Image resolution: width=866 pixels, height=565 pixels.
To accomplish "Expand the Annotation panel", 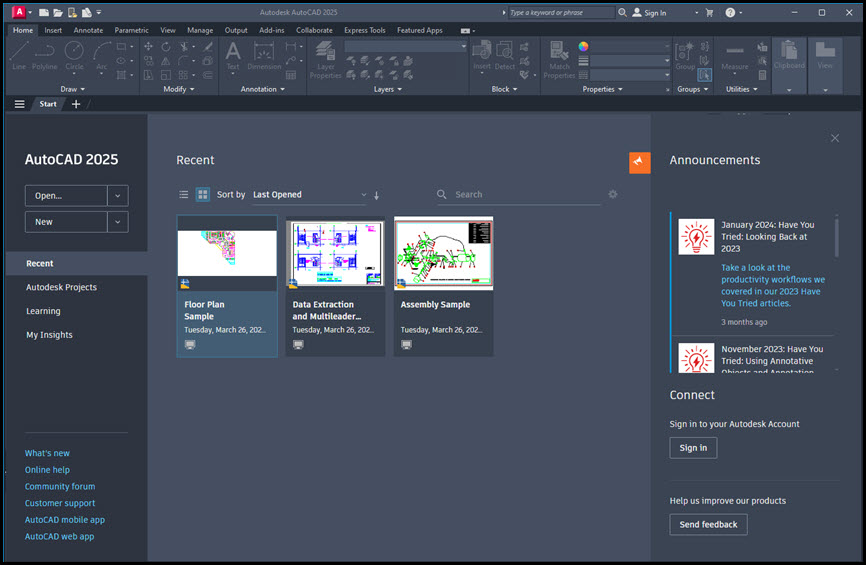I will 263,89.
